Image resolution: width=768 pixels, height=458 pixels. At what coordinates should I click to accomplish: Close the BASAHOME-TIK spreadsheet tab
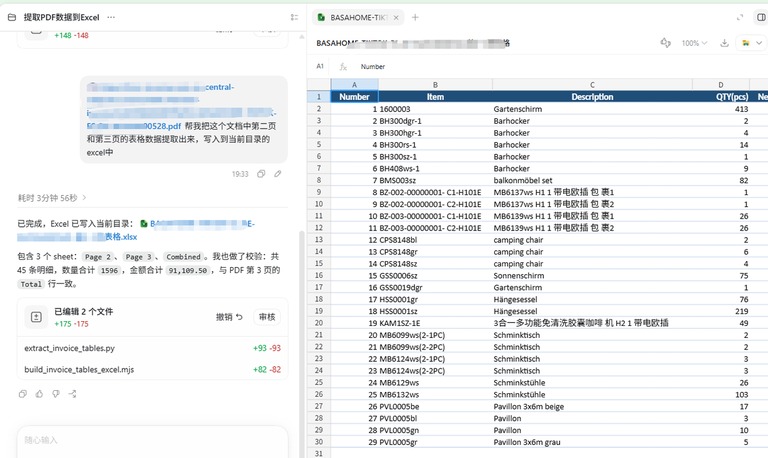pos(396,18)
